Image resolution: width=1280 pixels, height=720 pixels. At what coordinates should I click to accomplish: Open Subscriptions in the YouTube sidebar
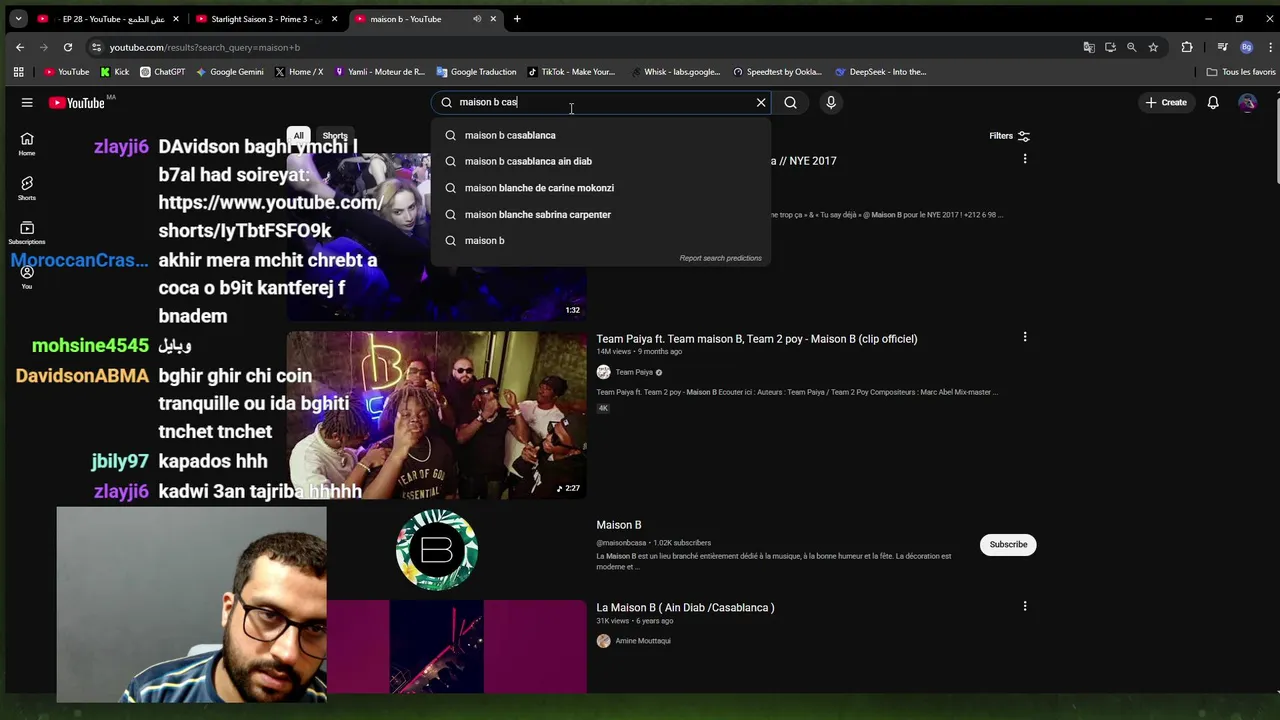[27, 233]
